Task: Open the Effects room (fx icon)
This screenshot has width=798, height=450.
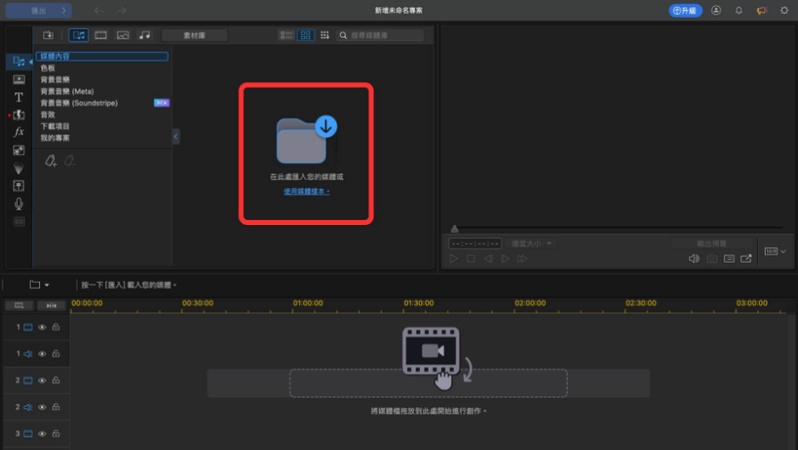Action: coord(18,132)
